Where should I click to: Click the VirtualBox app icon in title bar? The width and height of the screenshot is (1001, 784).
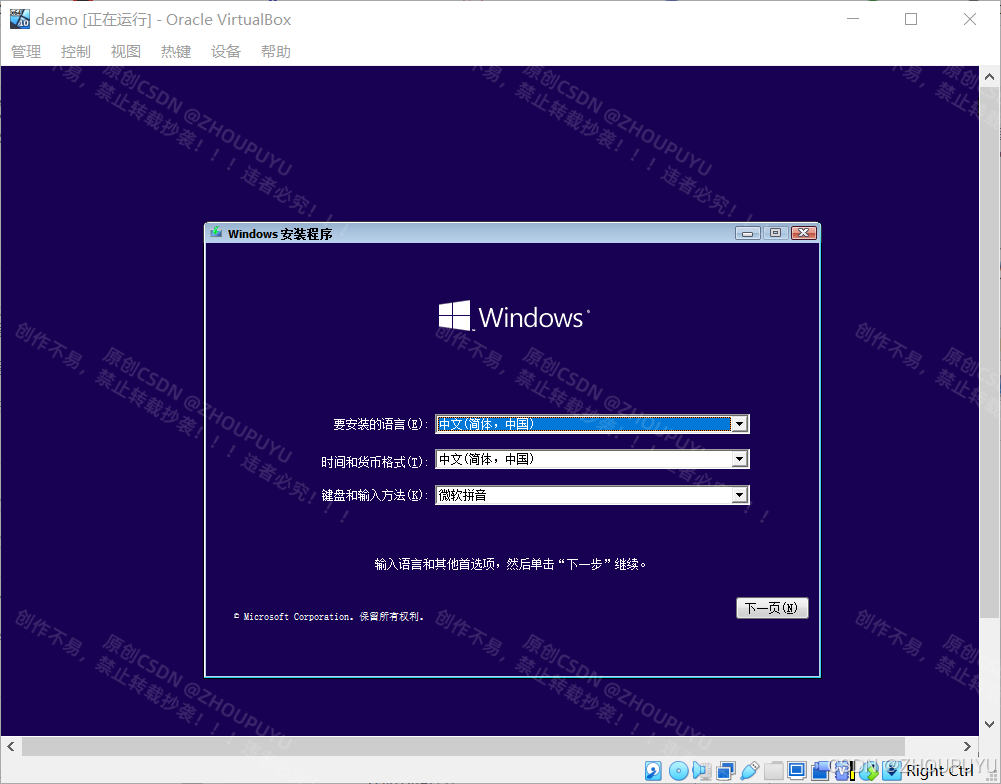click(x=20, y=19)
